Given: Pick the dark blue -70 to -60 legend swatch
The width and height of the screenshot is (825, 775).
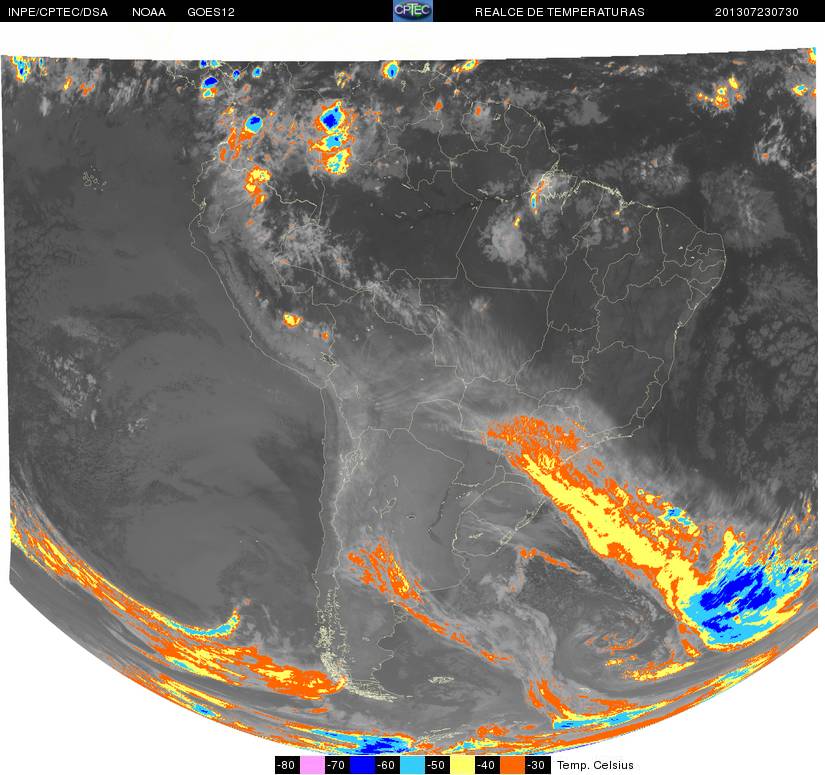Looking at the screenshot, I should point(363,765).
